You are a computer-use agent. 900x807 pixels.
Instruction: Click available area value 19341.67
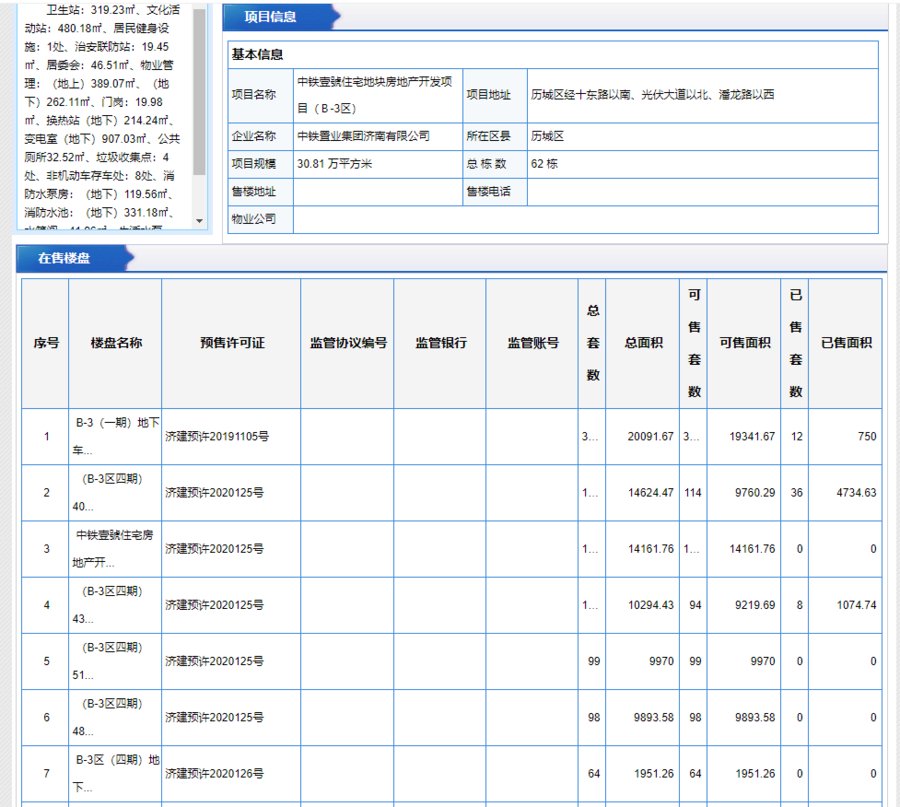tap(752, 437)
